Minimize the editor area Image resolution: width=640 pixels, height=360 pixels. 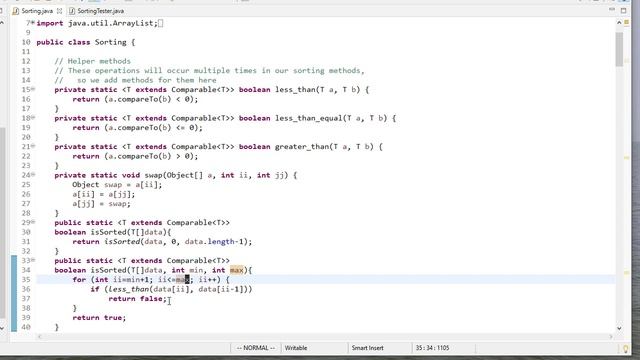click(x=611, y=10)
